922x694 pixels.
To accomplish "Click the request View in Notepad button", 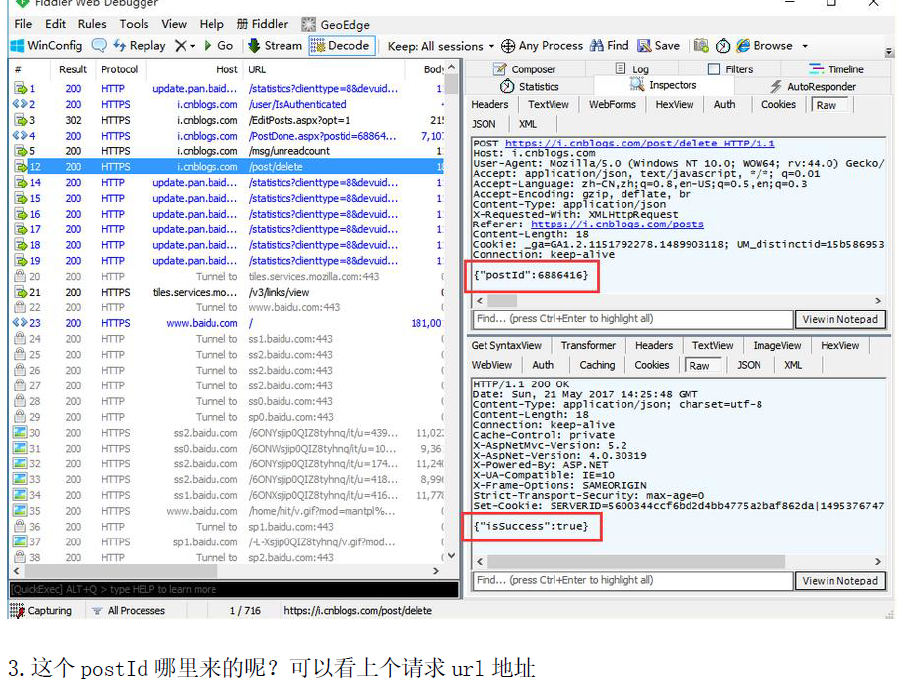I will tap(840, 319).
